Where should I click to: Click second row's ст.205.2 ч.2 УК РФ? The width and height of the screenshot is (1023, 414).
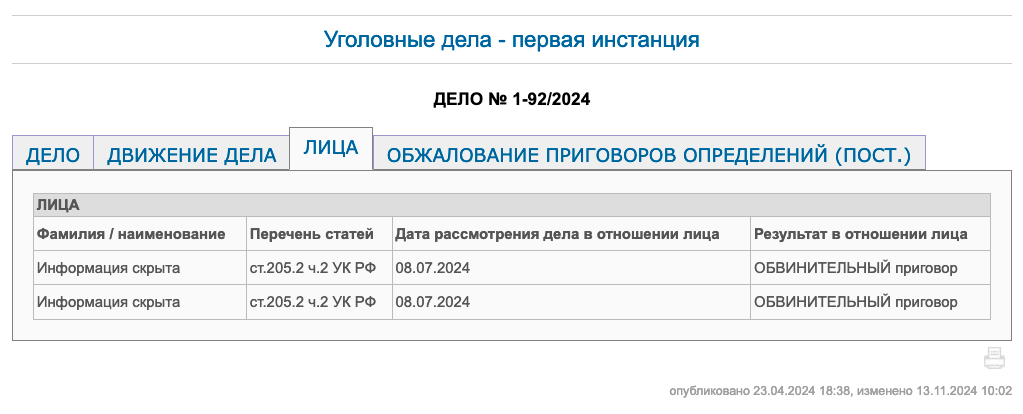pos(312,301)
